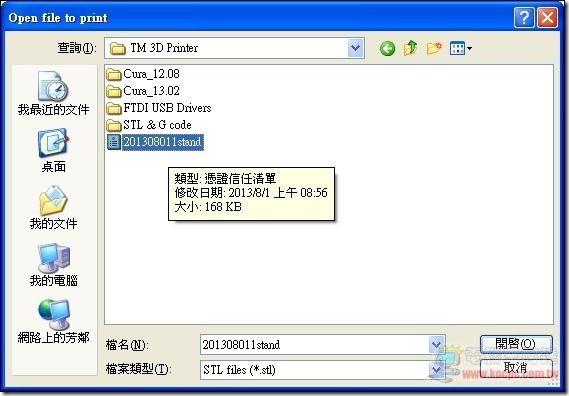This screenshot has width=569, height=396.
Task: Close the Open file to print dialog
Action: [548, 17]
